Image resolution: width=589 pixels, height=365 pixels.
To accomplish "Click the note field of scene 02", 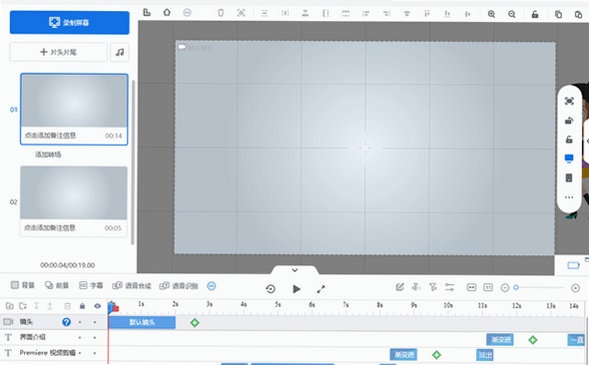I will [50, 228].
